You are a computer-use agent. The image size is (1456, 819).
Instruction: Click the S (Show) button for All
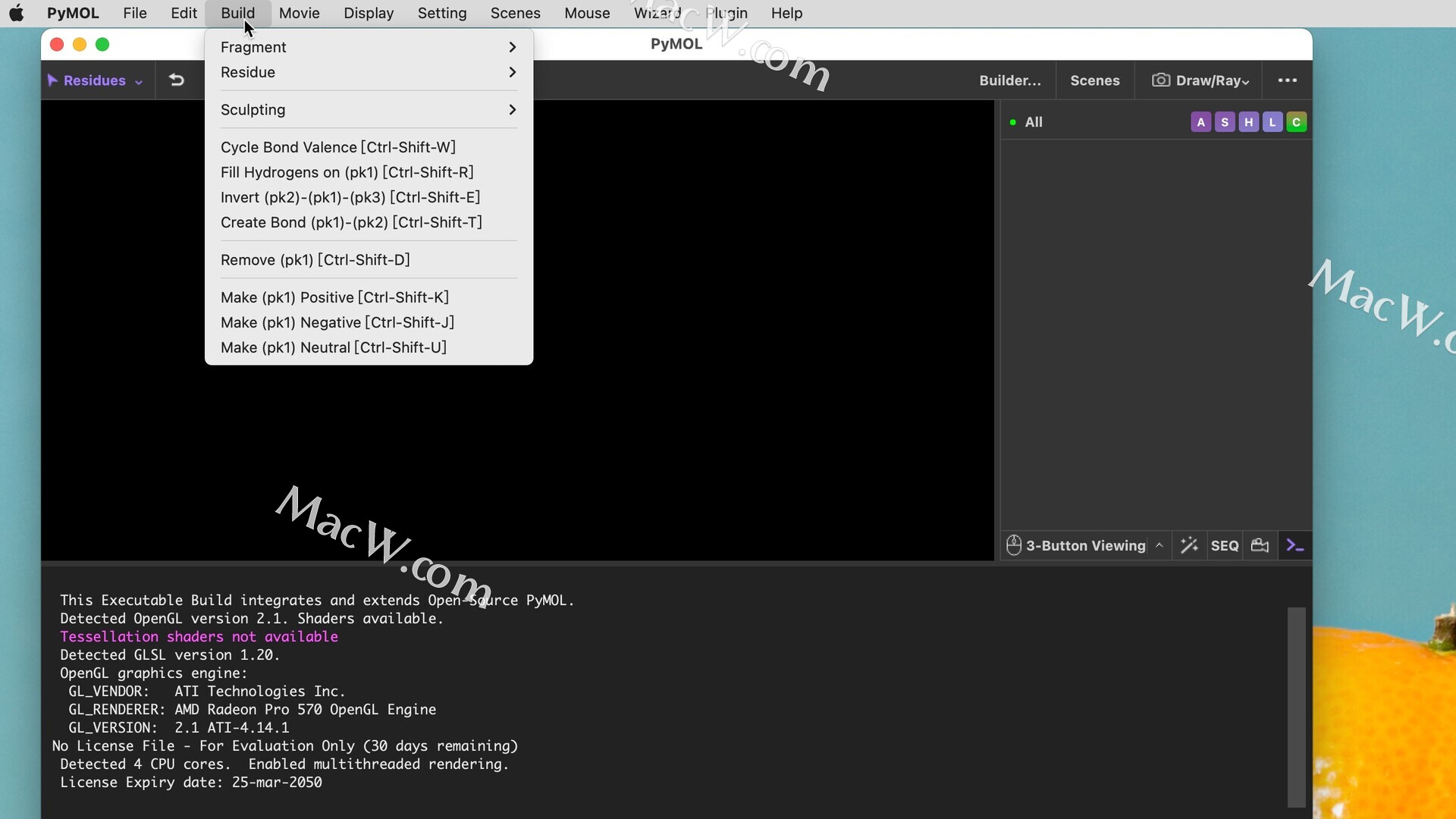click(x=1225, y=122)
